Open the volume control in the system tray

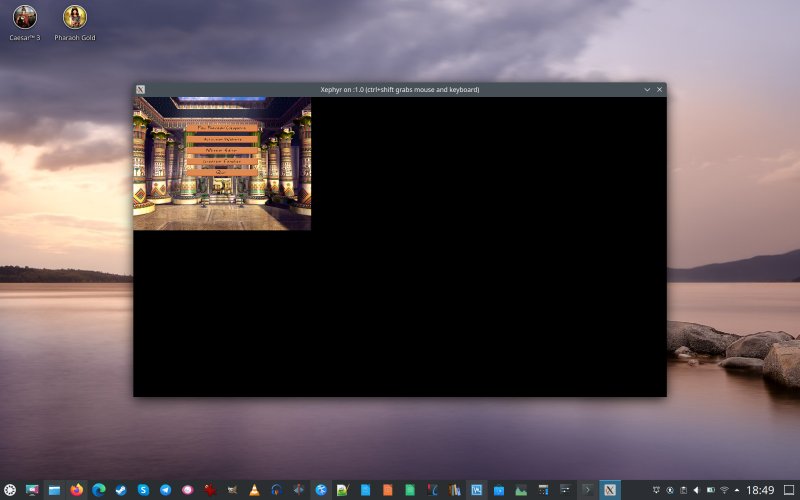click(696, 490)
